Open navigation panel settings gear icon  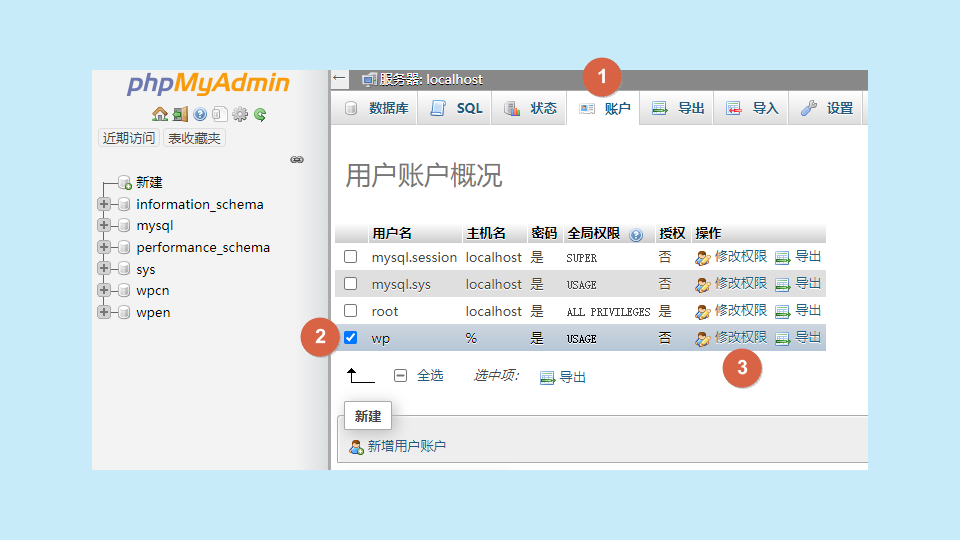click(x=240, y=114)
